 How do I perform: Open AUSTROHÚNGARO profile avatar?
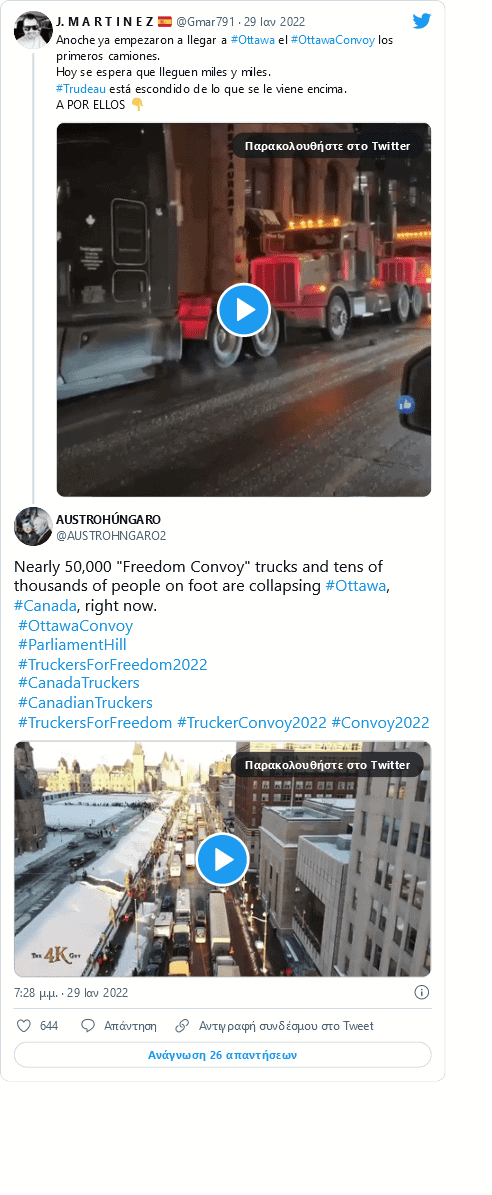[33, 526]
